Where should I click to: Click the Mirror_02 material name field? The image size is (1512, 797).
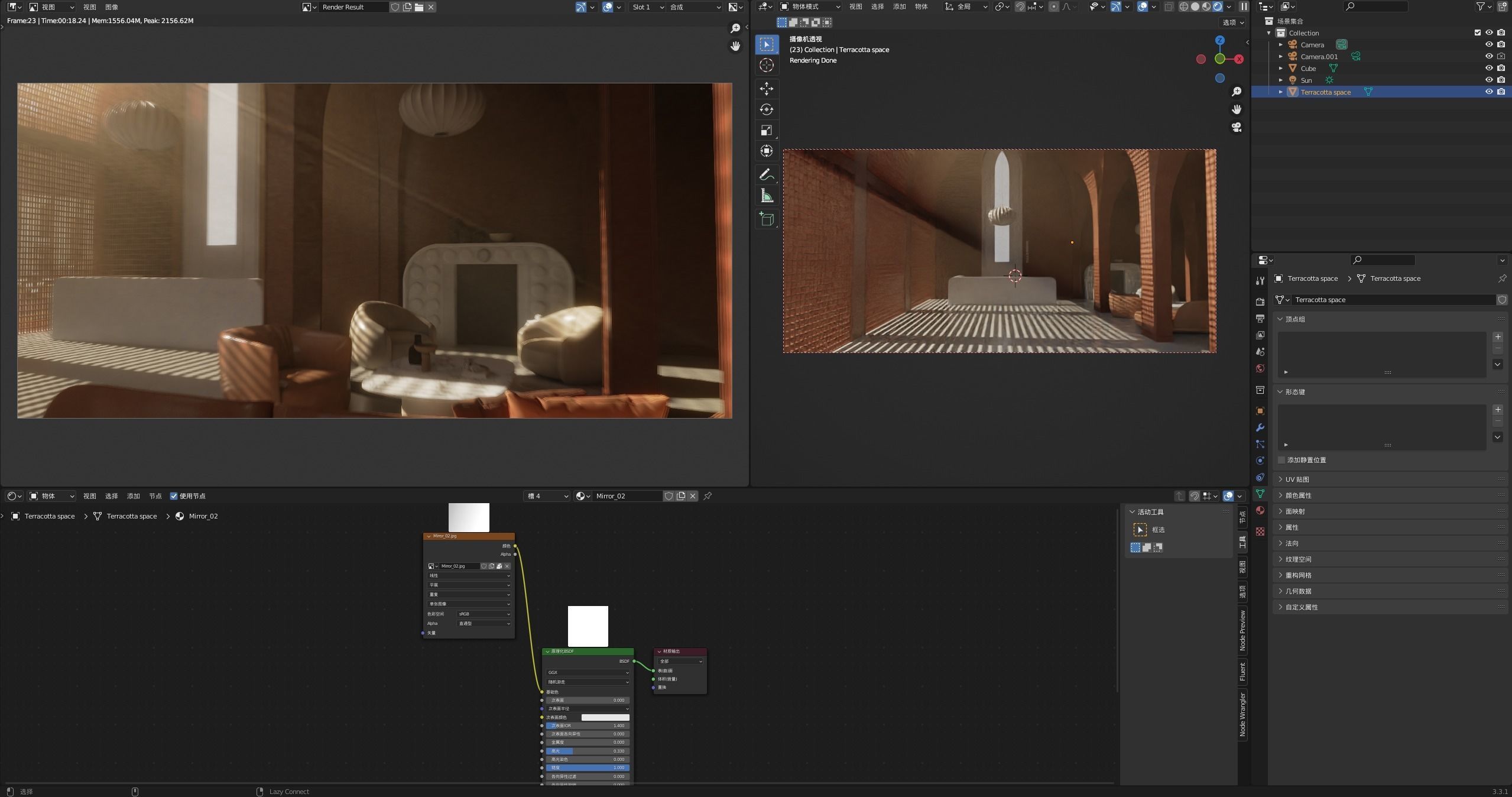point(627,496)
